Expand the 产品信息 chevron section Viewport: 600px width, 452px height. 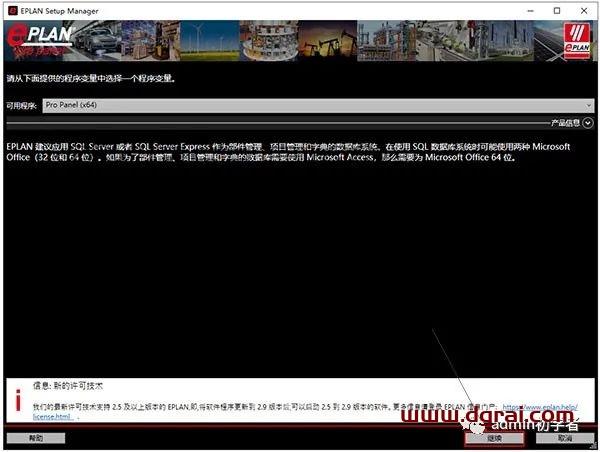click(588, 123)
